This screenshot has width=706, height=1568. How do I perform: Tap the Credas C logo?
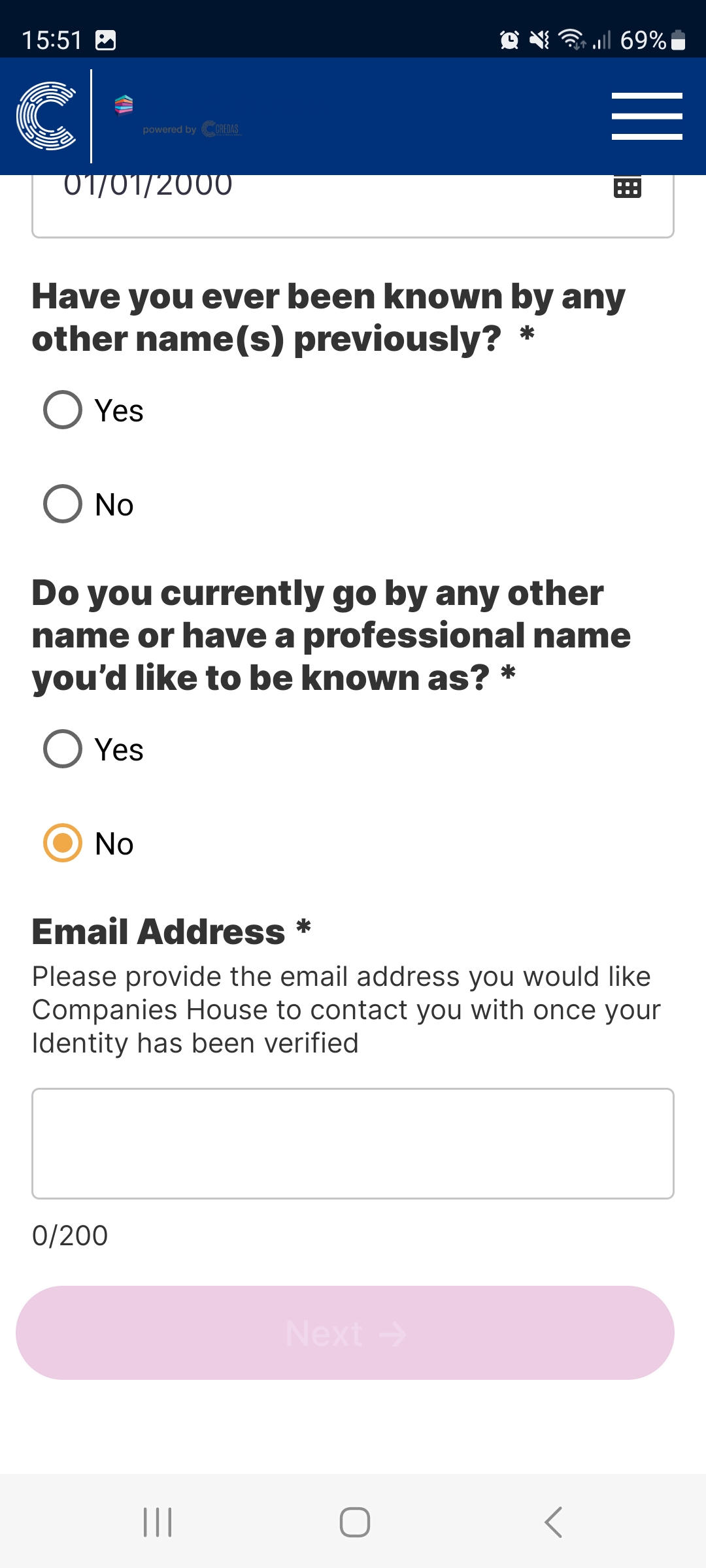coord(46,116)
